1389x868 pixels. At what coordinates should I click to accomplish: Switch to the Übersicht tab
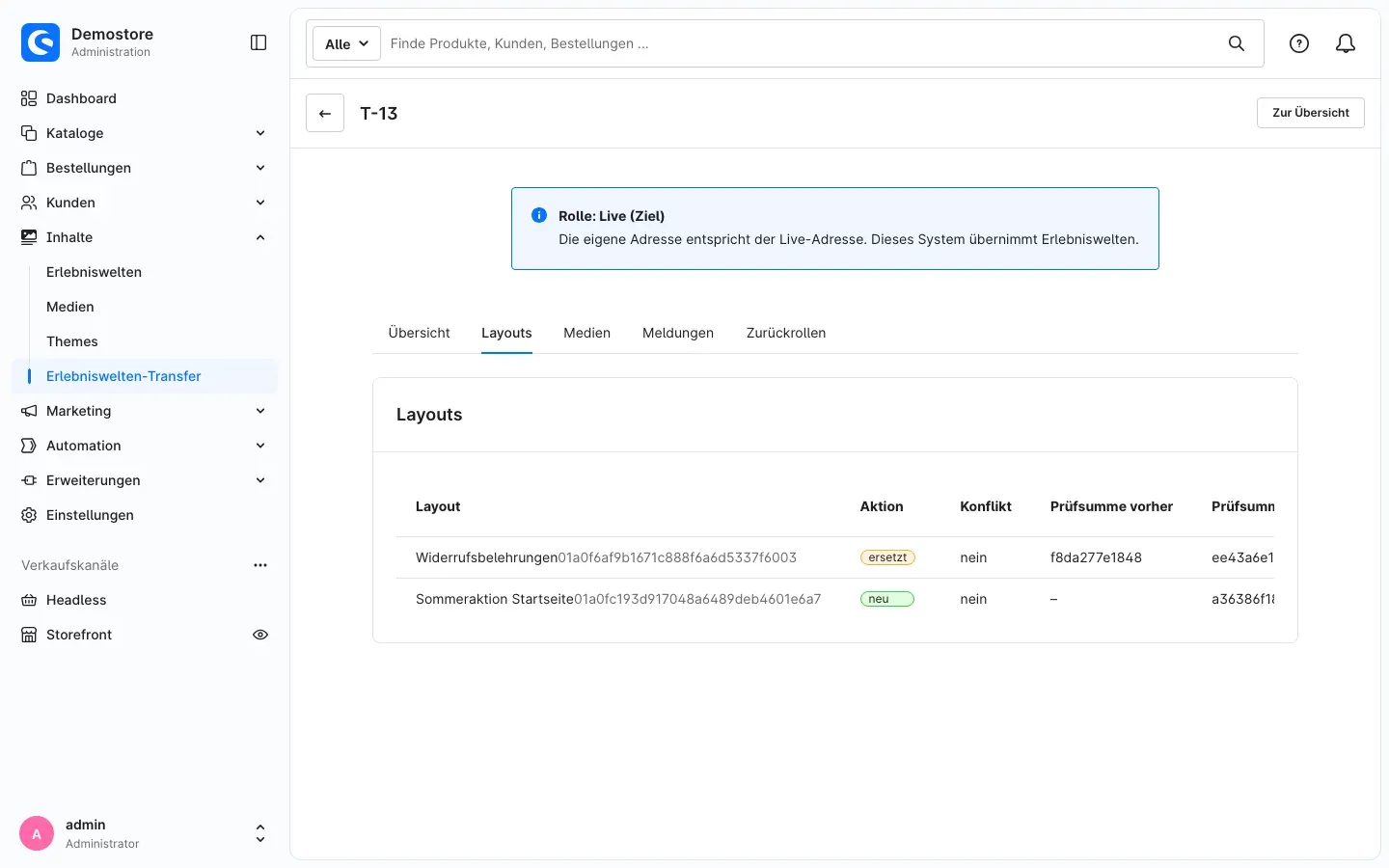click(419, 333)
